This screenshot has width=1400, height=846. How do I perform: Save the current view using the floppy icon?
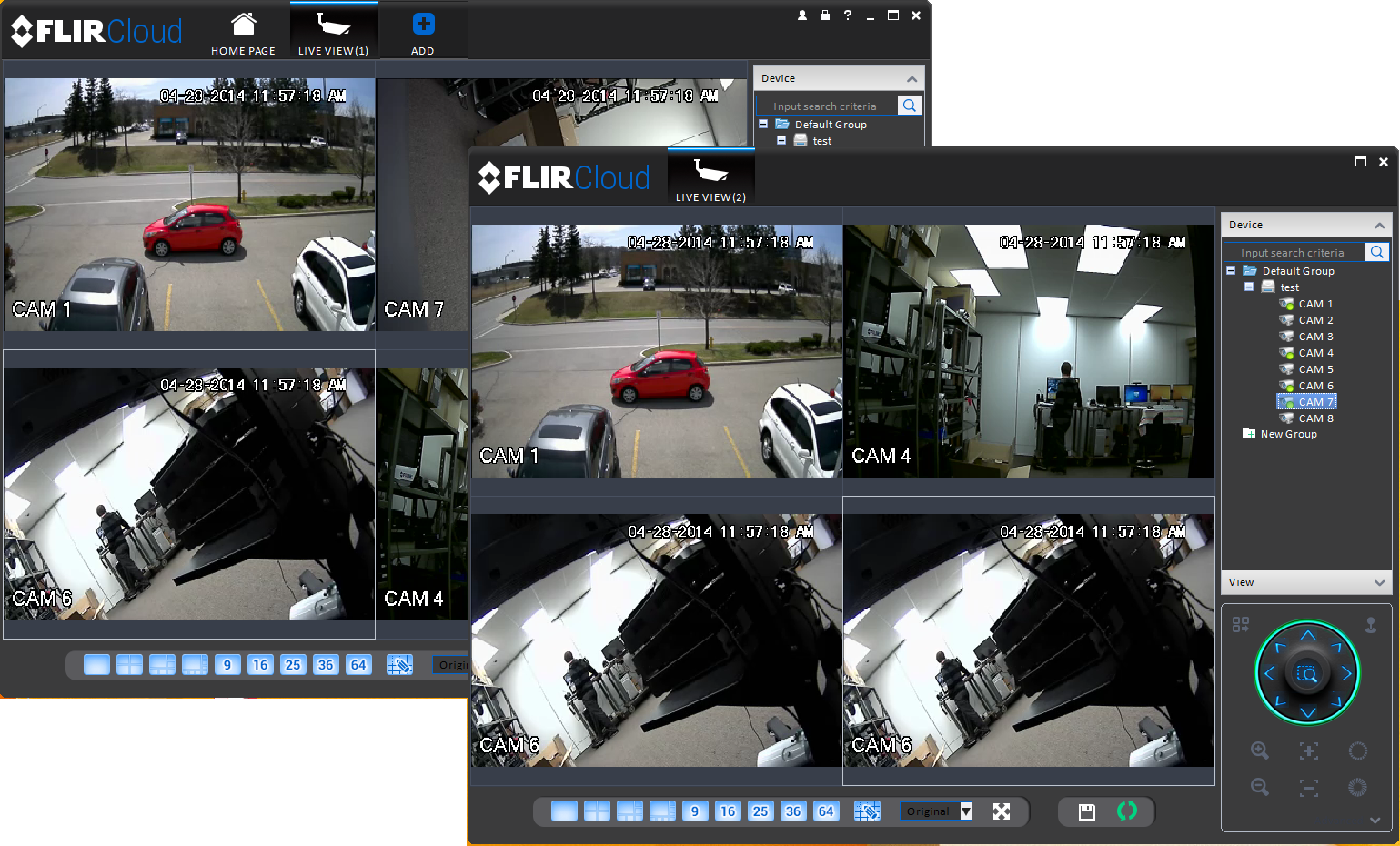1086,812
